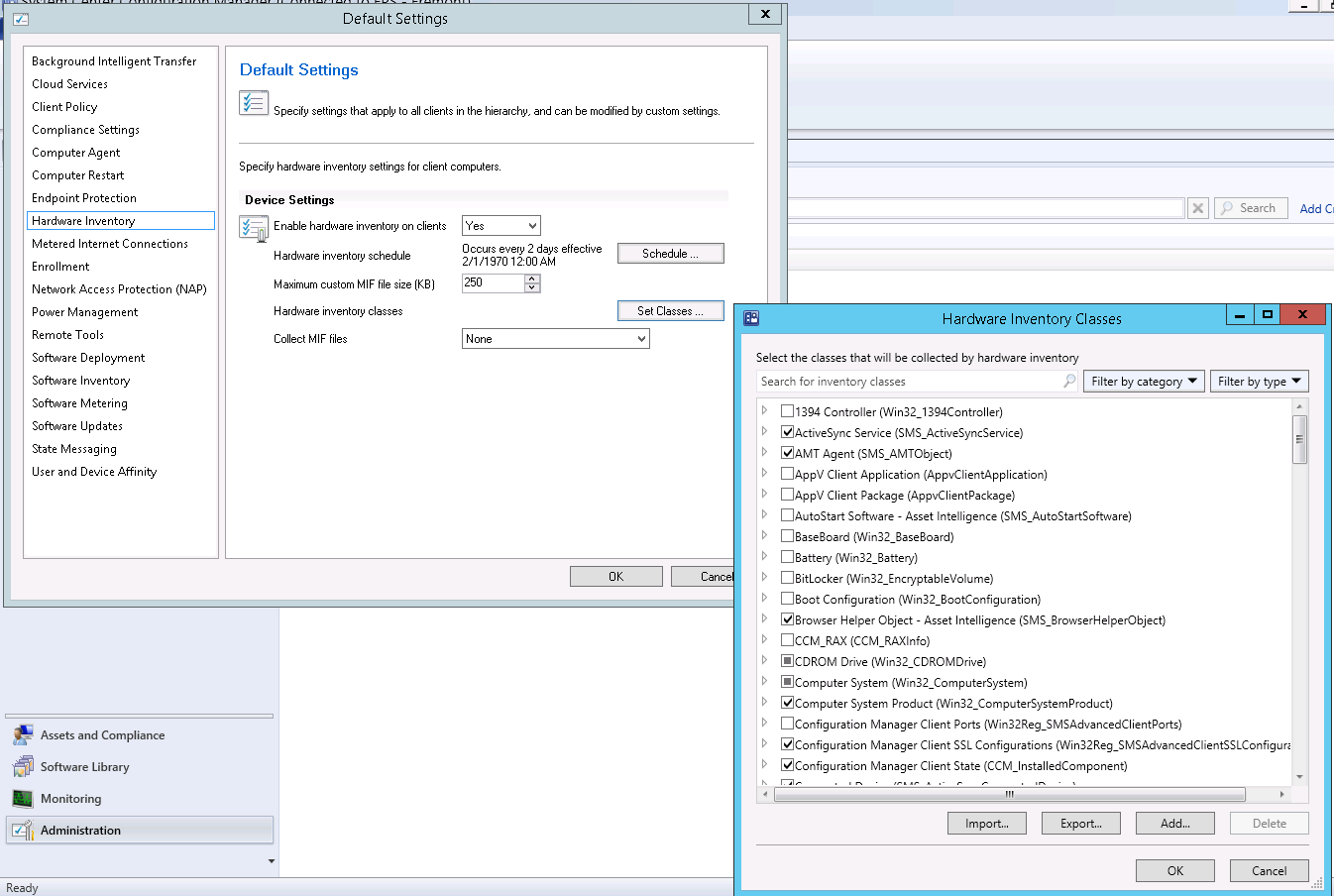Expand the CCM_RAX class node
1334x896 pixels.
765,640
